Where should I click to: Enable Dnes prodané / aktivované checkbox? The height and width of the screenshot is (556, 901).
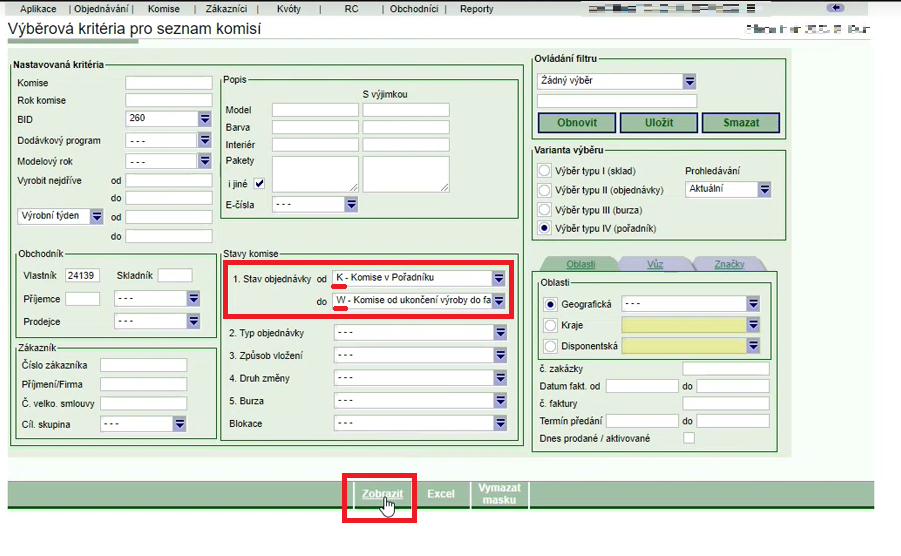pos(689,438)
